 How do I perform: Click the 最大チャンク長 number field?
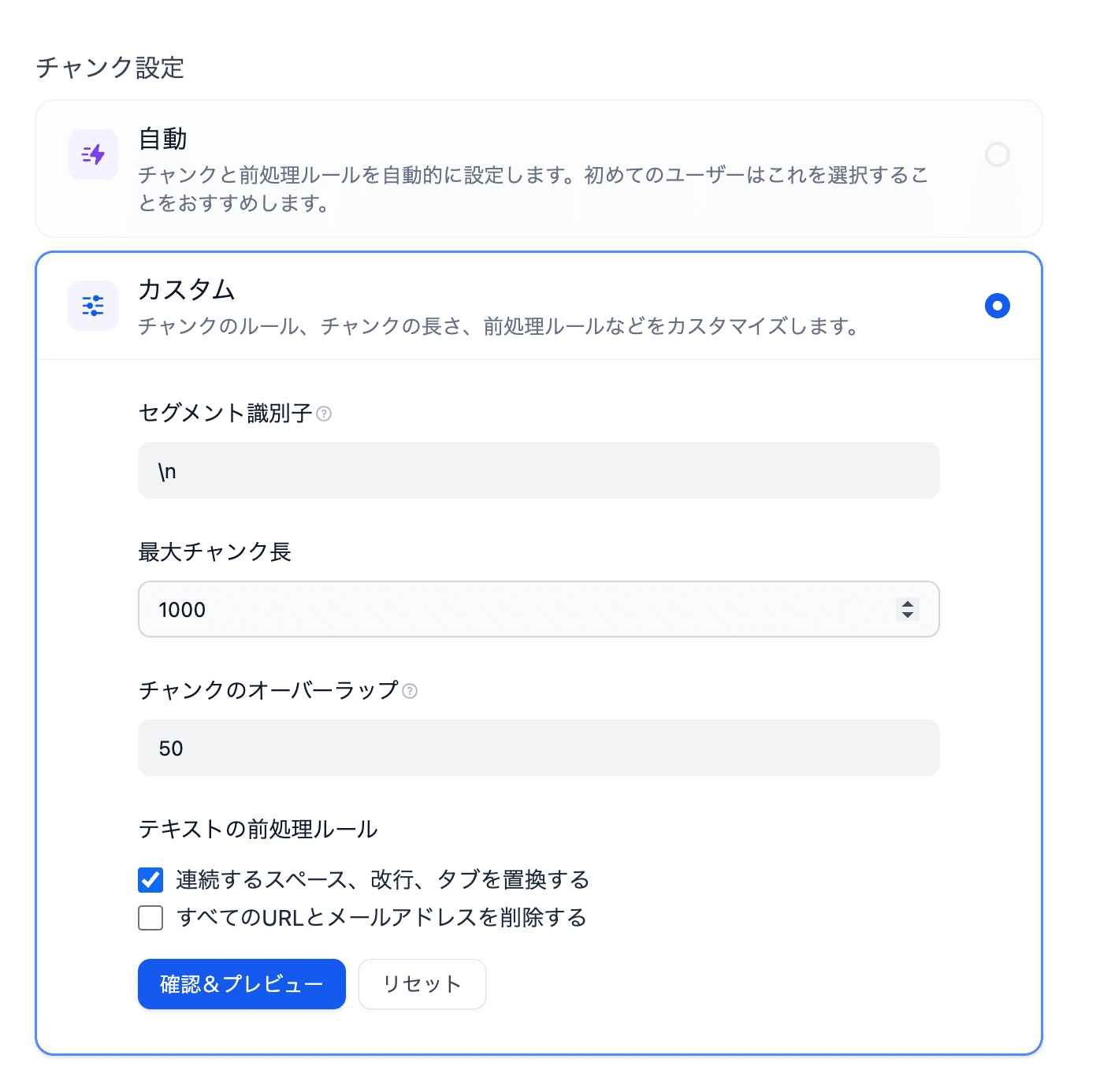click(512, 610)
